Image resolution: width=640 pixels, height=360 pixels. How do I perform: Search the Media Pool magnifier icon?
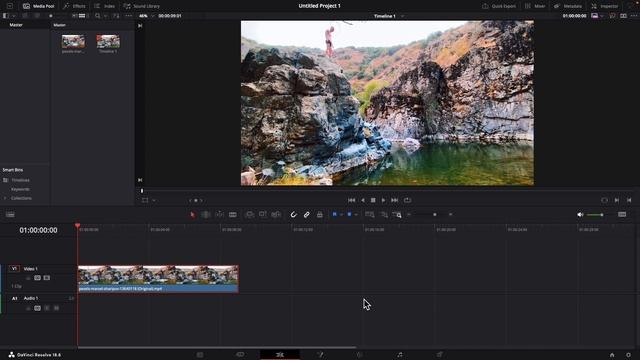point(98,16)
